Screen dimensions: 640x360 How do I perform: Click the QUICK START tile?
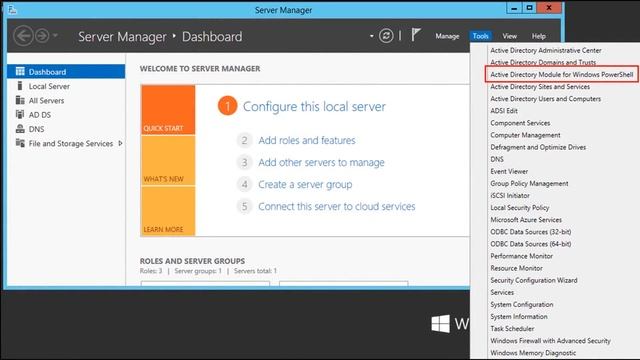tap(168, 110)
